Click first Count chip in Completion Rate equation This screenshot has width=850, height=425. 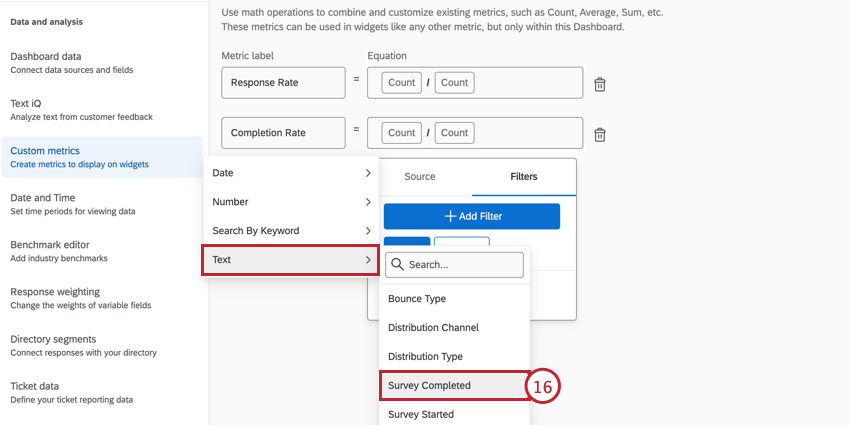click(x=401, y=133)
